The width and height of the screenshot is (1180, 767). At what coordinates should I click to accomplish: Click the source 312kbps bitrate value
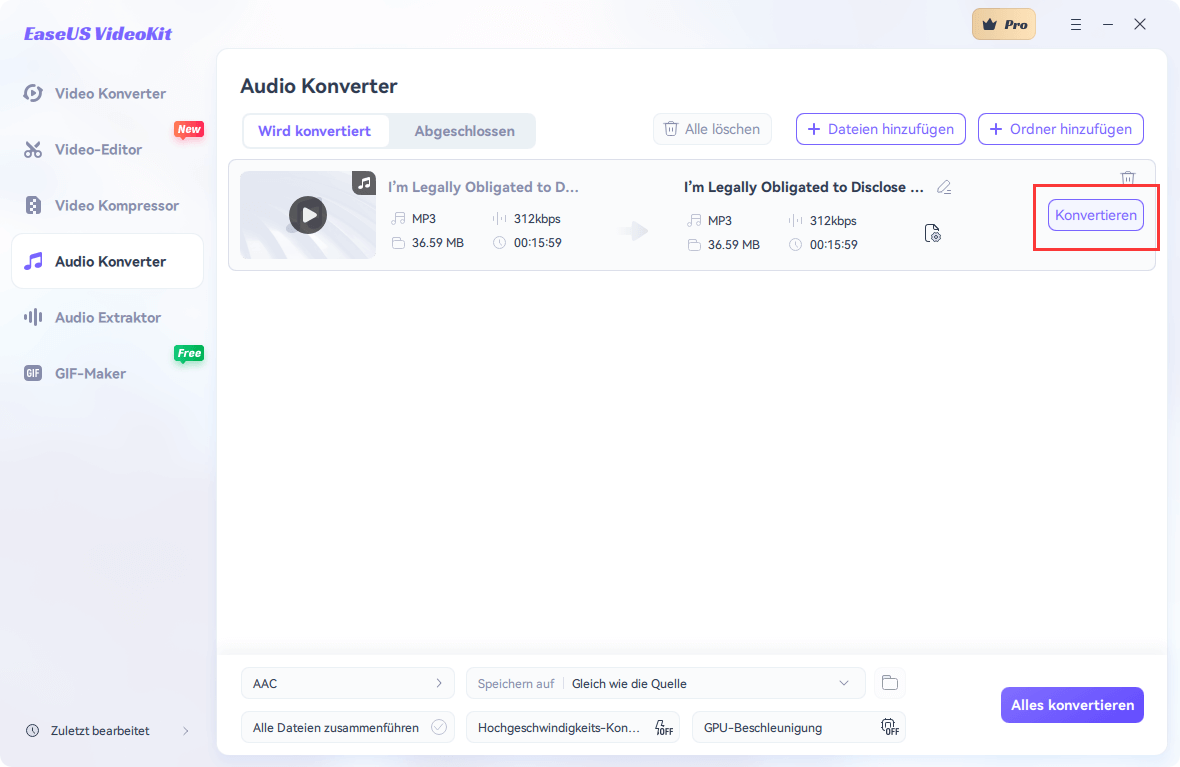[537, 219]
